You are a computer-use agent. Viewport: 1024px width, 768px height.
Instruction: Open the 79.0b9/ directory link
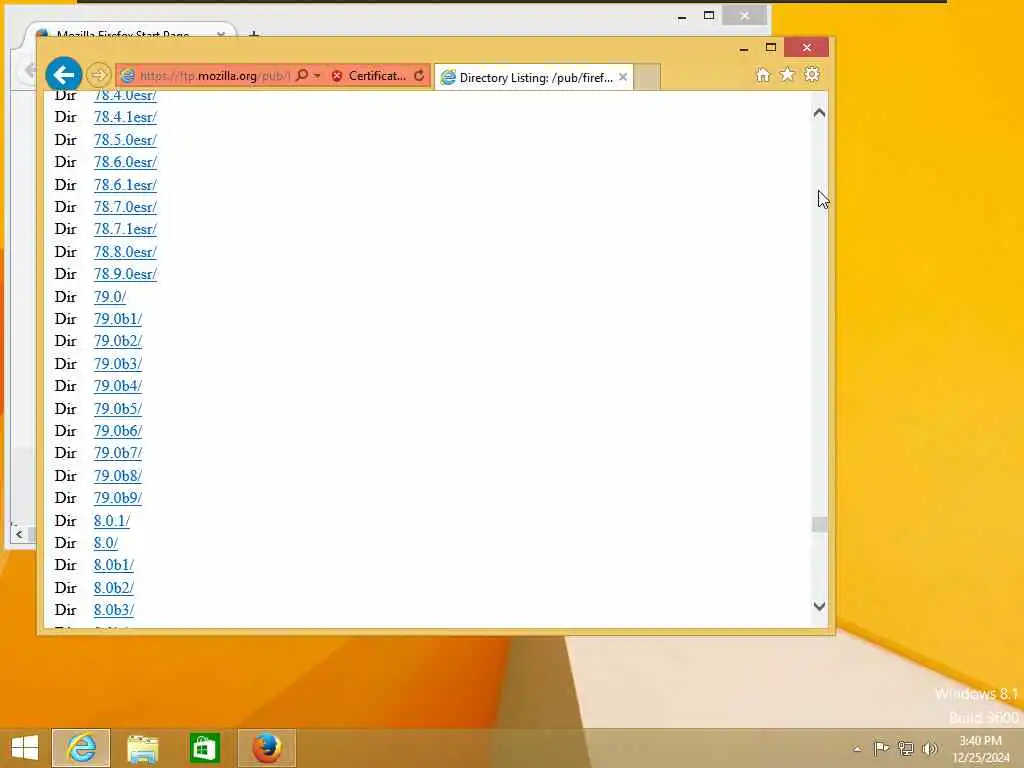118,498
